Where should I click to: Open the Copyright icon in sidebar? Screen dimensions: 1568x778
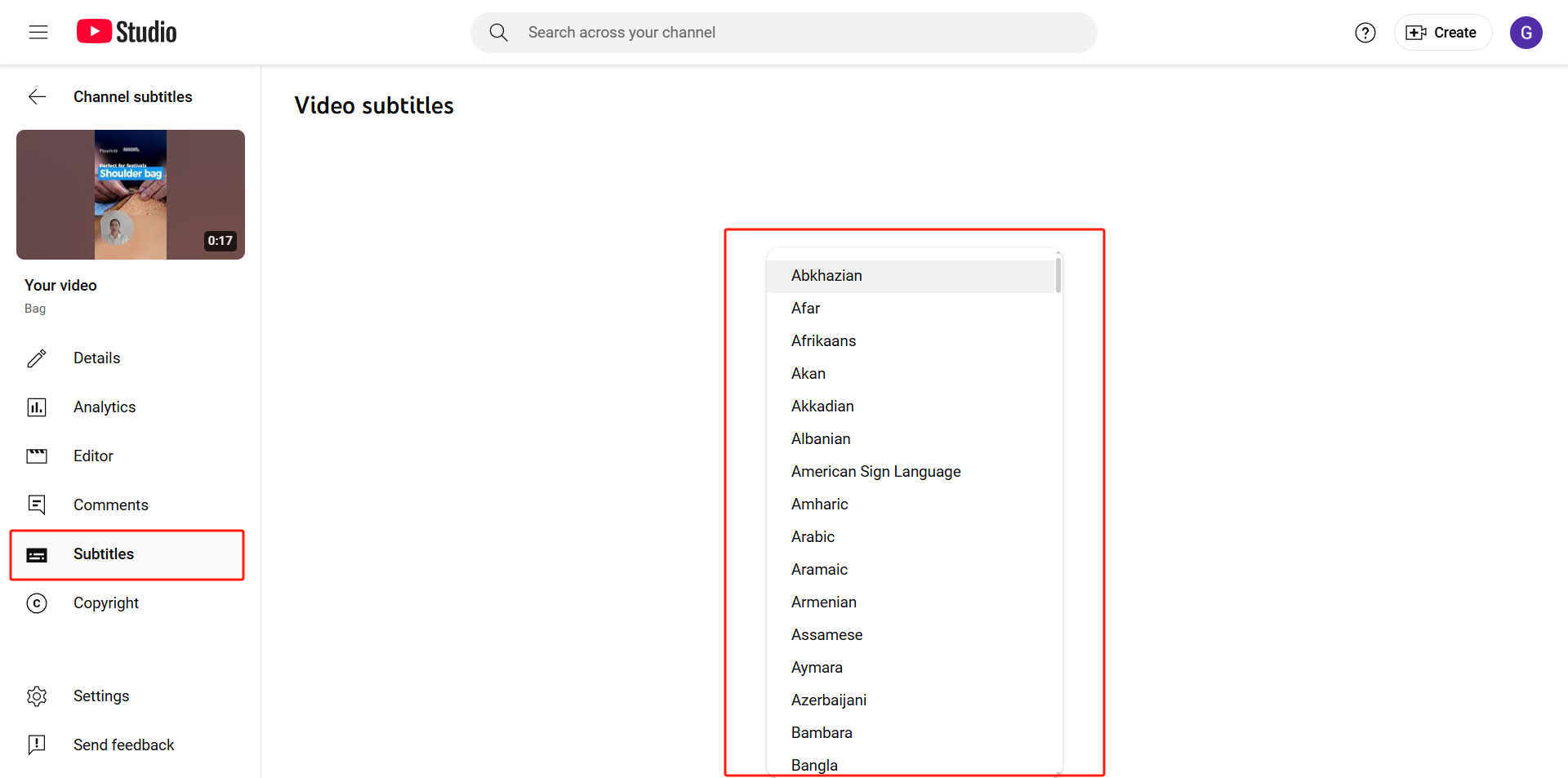[37, 602]
